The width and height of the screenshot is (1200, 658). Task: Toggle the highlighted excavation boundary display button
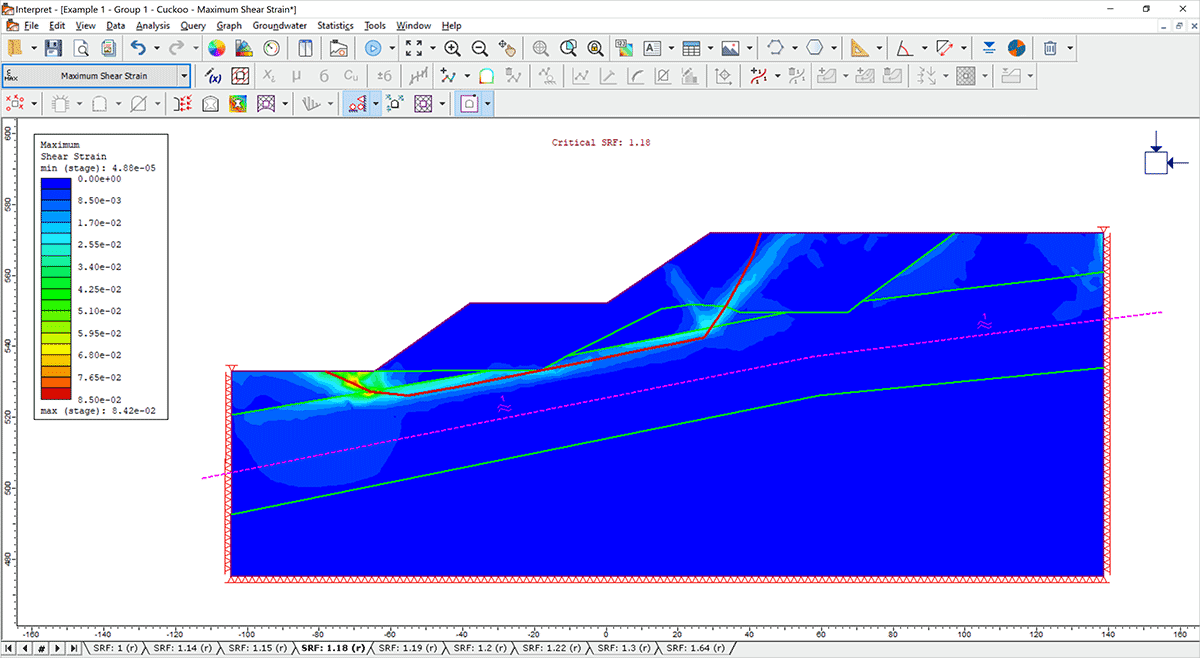coord(469,103)
